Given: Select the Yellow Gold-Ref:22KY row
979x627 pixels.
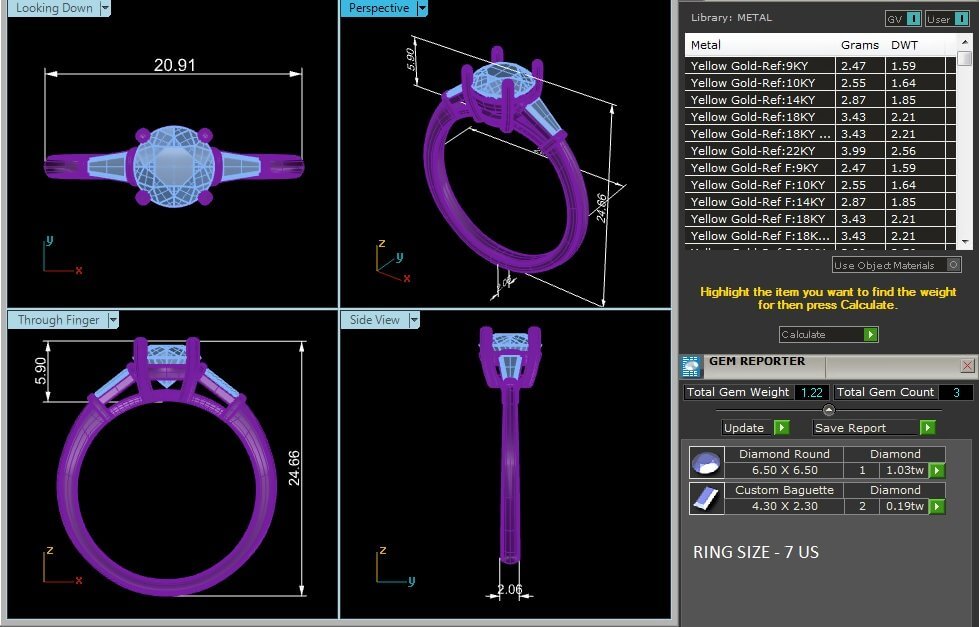Looking at the screenshot, I should click(820, 151).
